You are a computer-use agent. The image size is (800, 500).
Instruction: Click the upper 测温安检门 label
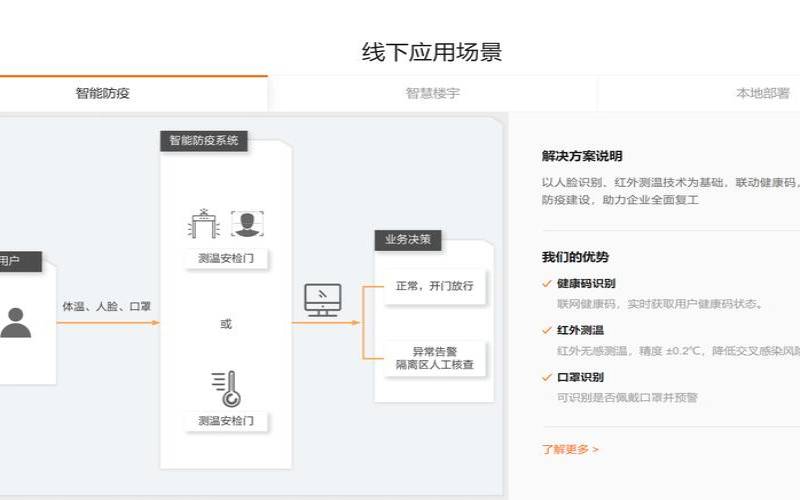(226, 258)
